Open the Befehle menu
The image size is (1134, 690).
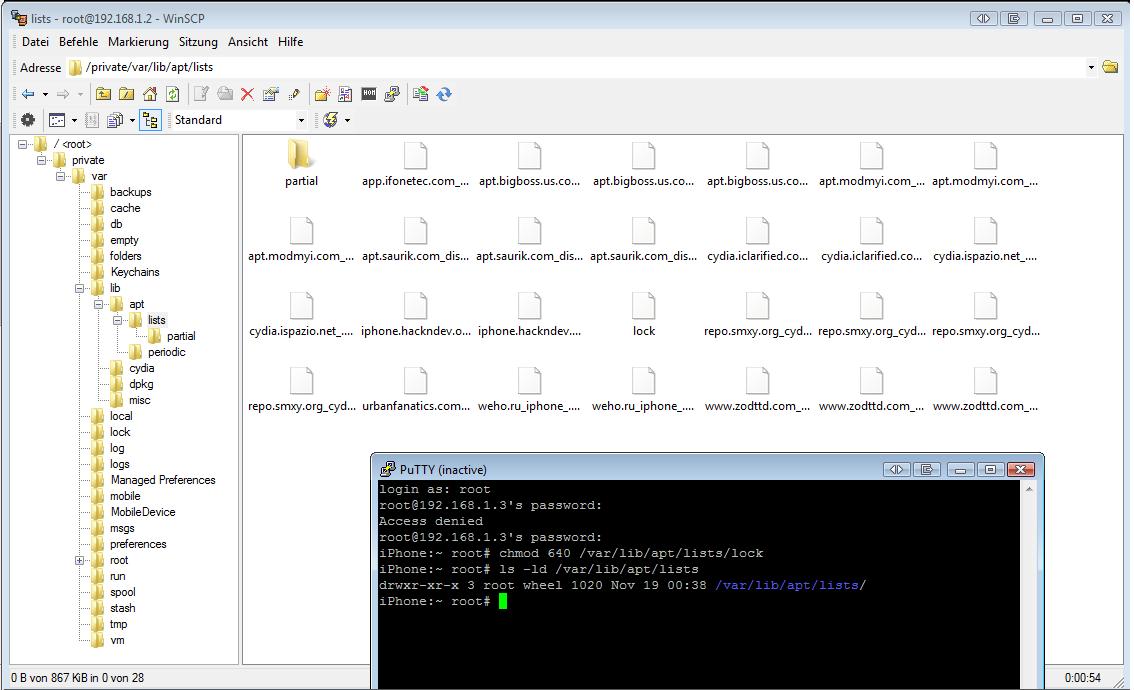[x=78, y=42]
